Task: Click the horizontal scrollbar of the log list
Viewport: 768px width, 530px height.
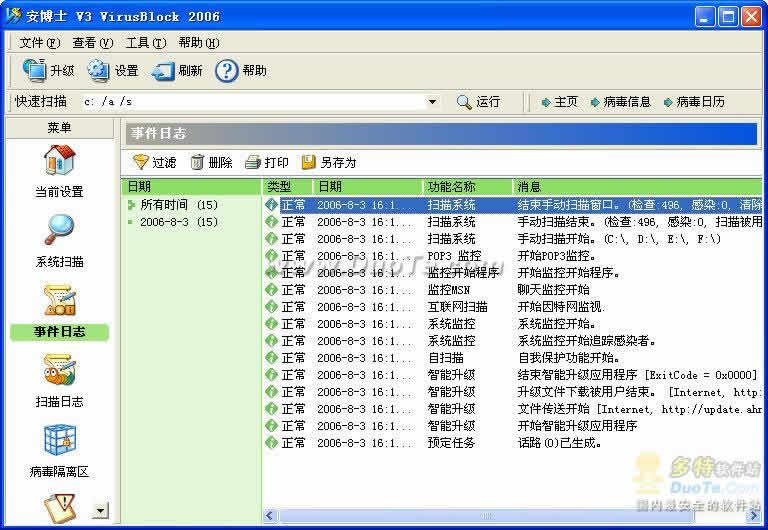Action: (x=511, y=516)
